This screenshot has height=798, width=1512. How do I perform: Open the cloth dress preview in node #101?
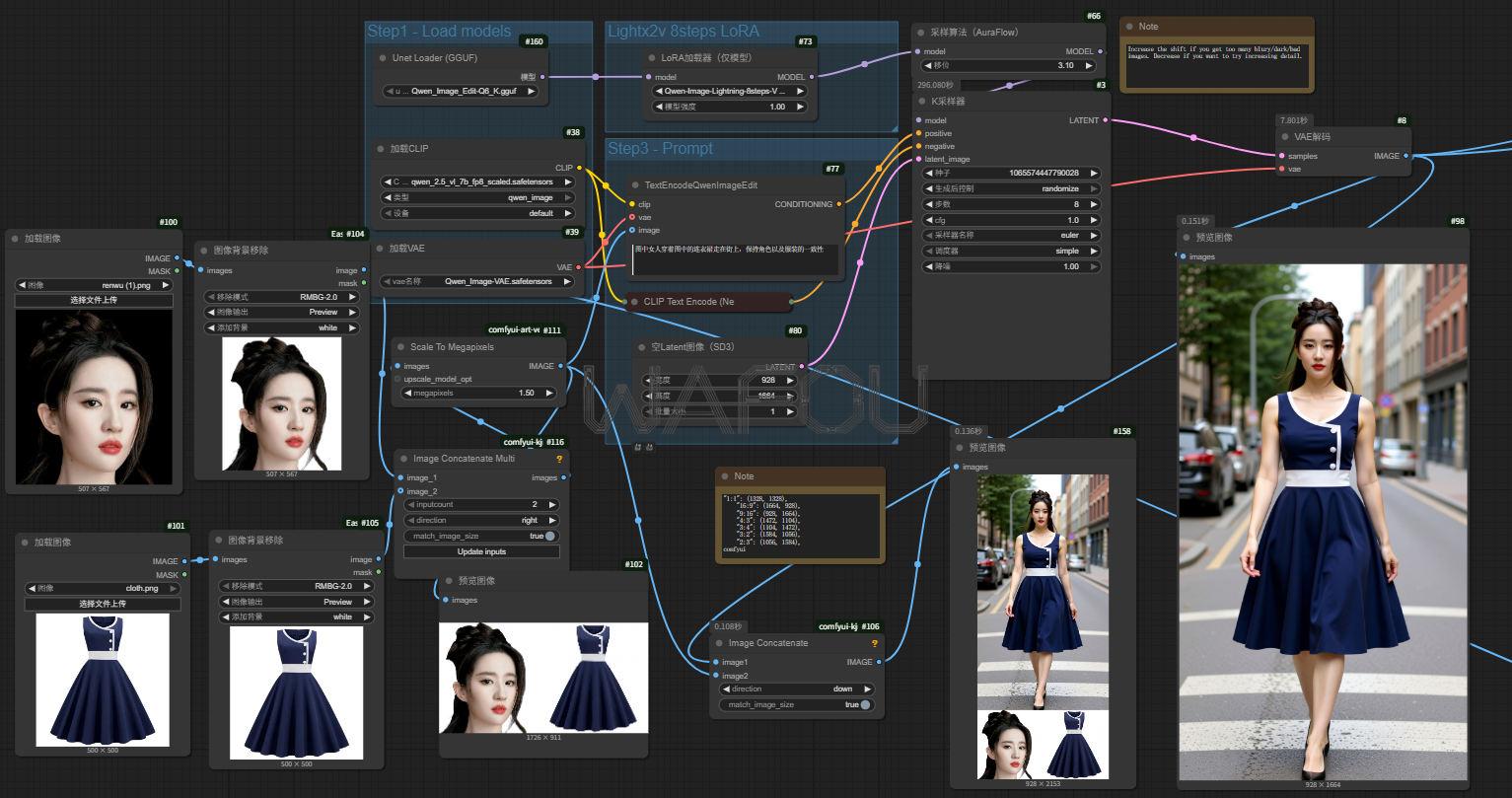tap(103, 680)
